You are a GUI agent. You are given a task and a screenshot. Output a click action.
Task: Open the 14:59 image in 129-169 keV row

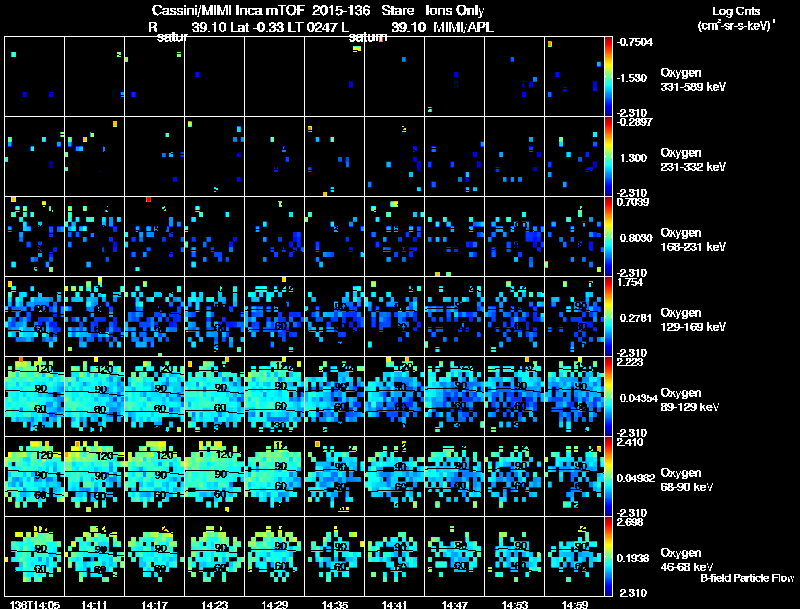(x=574, y=316)
